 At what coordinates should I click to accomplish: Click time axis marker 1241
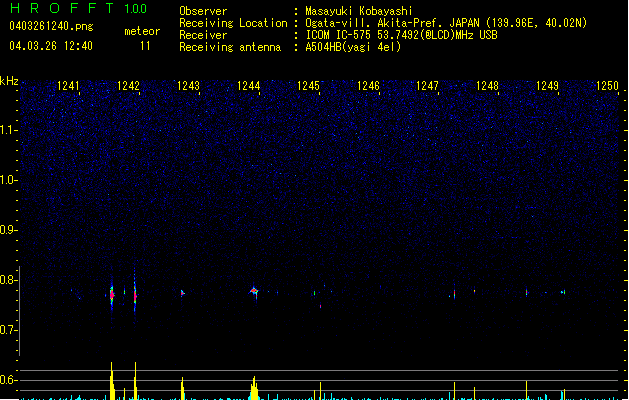point(68,86)
